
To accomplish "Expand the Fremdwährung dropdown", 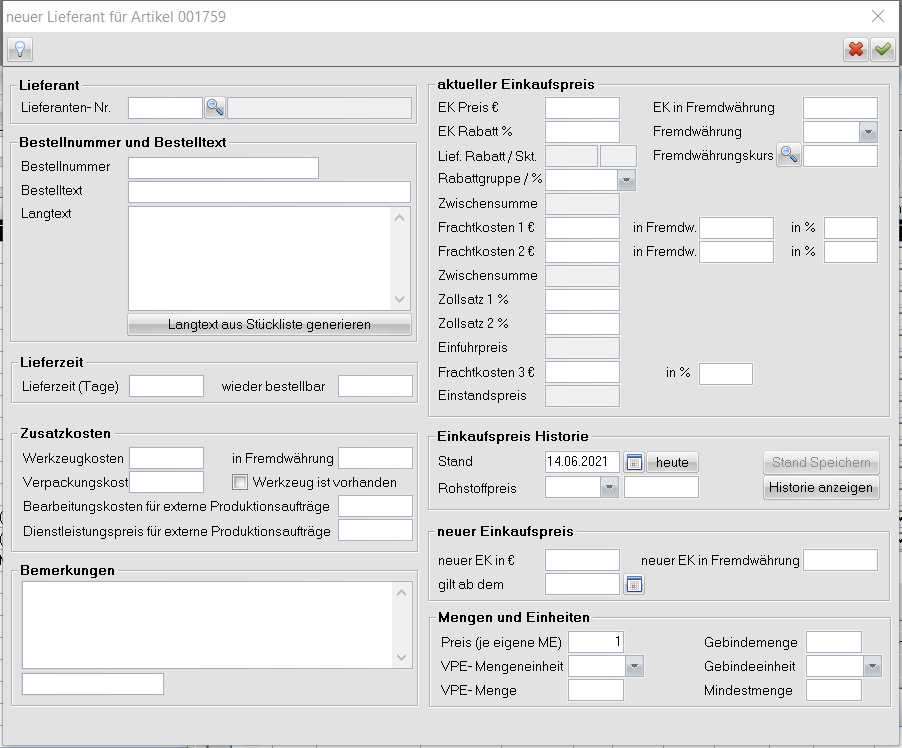I will 868,132.
